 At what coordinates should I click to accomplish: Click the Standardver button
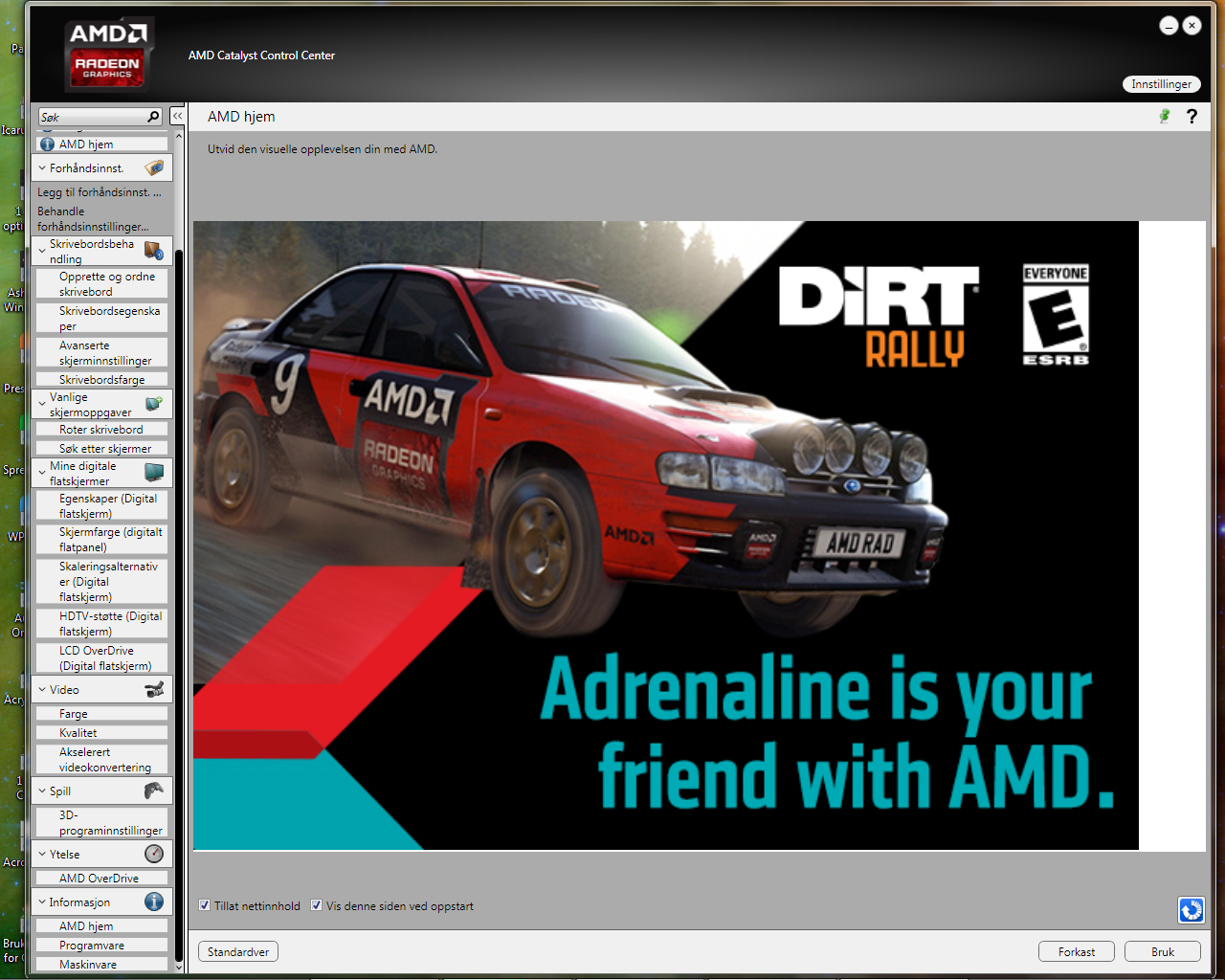(x=238, y=951)
